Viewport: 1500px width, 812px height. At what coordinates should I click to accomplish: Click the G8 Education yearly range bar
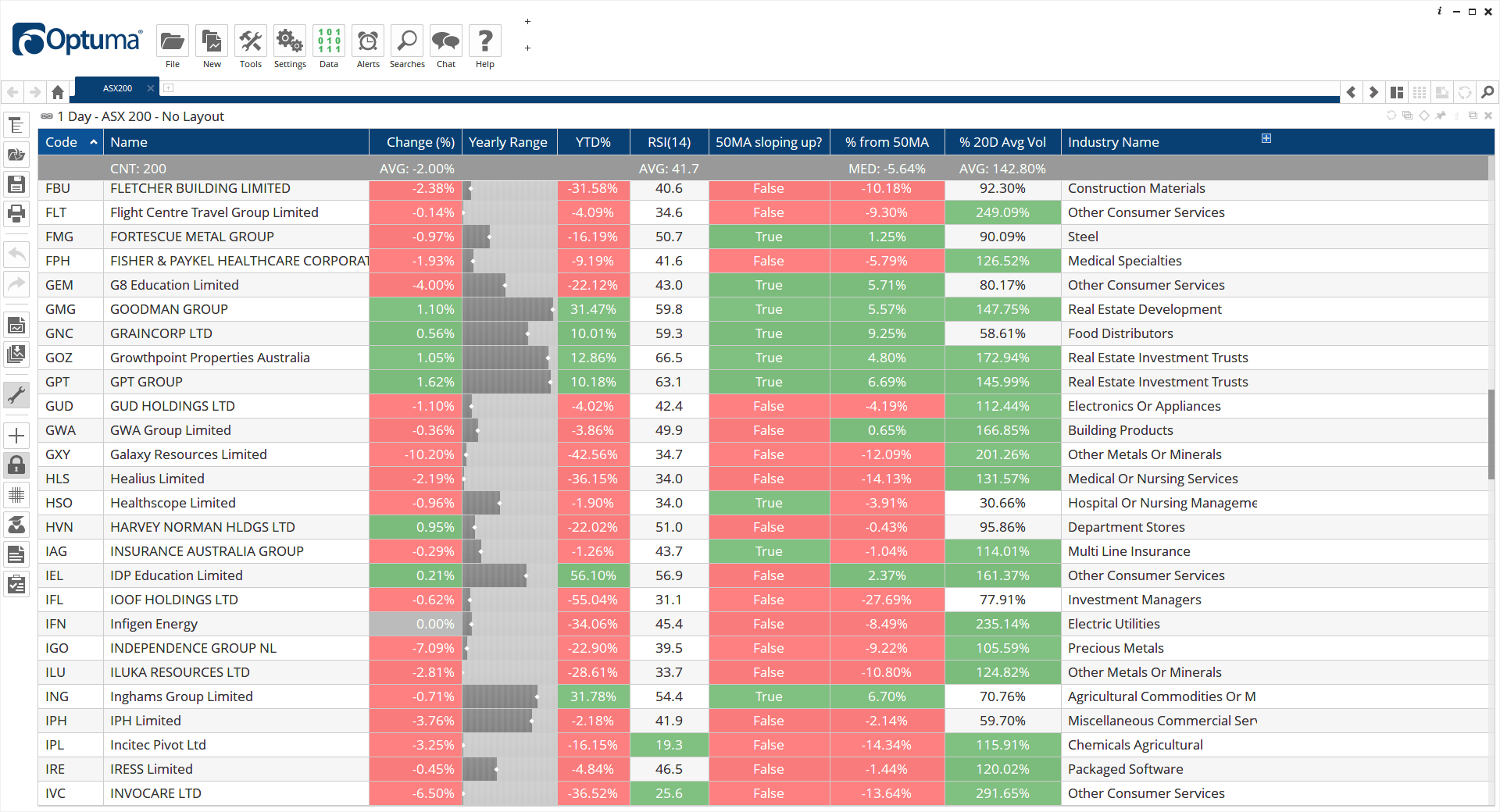tap(509, 285)
